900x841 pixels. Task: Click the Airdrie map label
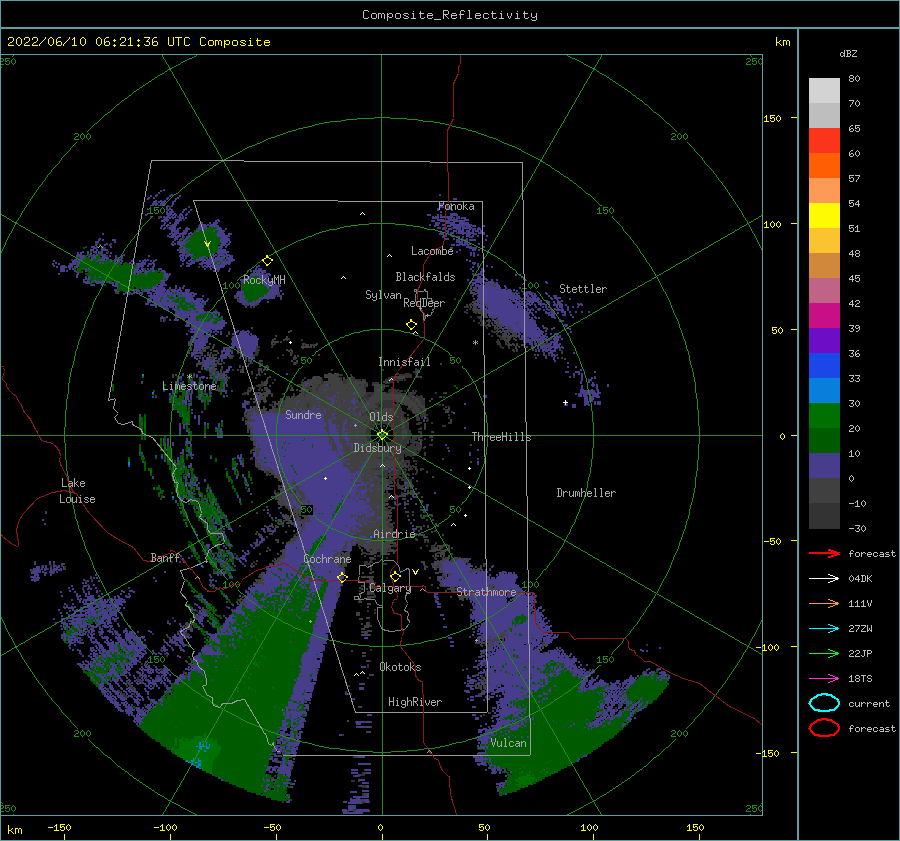tap(394, 534)
